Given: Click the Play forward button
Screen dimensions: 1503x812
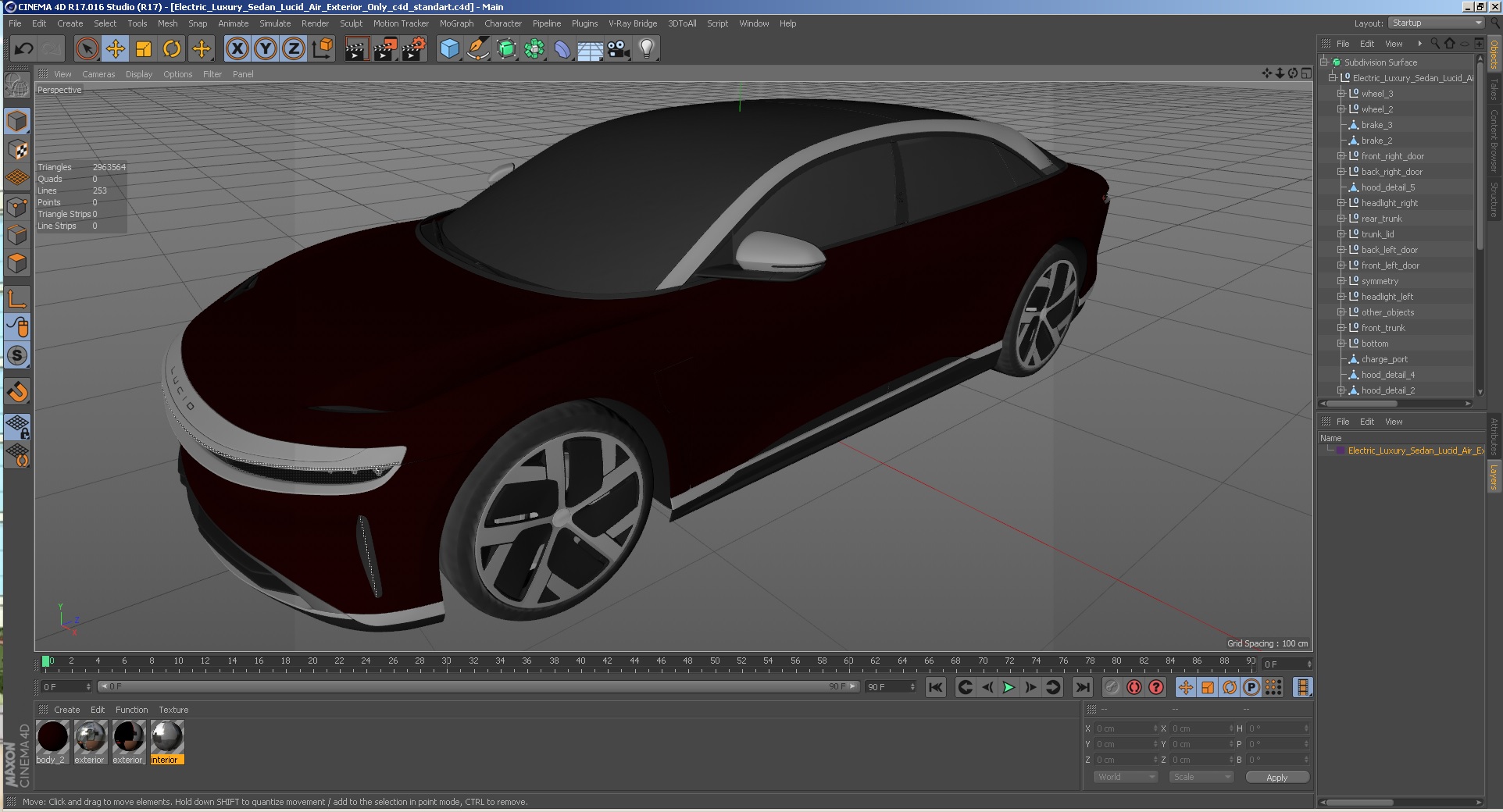Looking at the screenshot, I should click(1009, 687).
